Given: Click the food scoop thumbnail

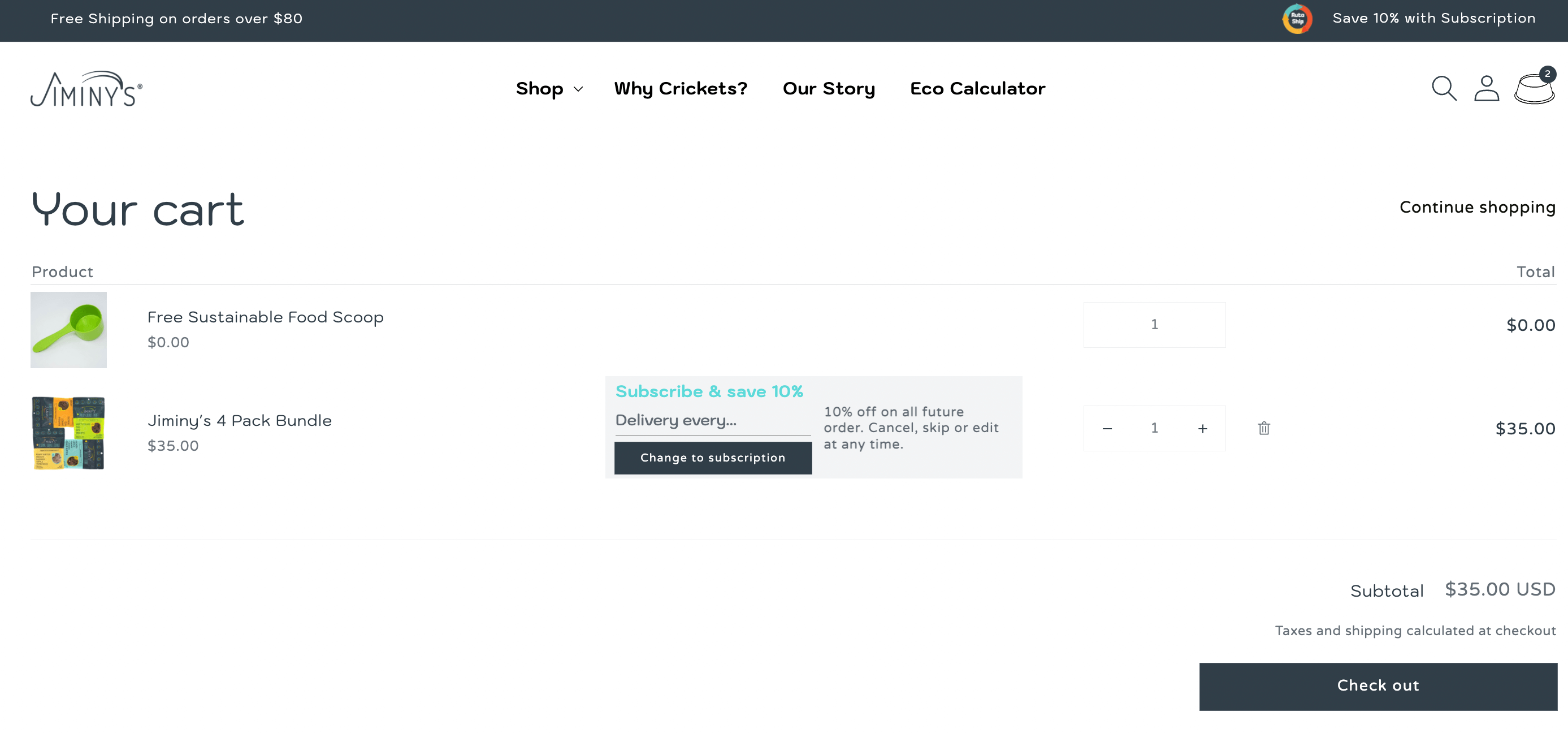Looking at the screenshot, I should point(68,330).
